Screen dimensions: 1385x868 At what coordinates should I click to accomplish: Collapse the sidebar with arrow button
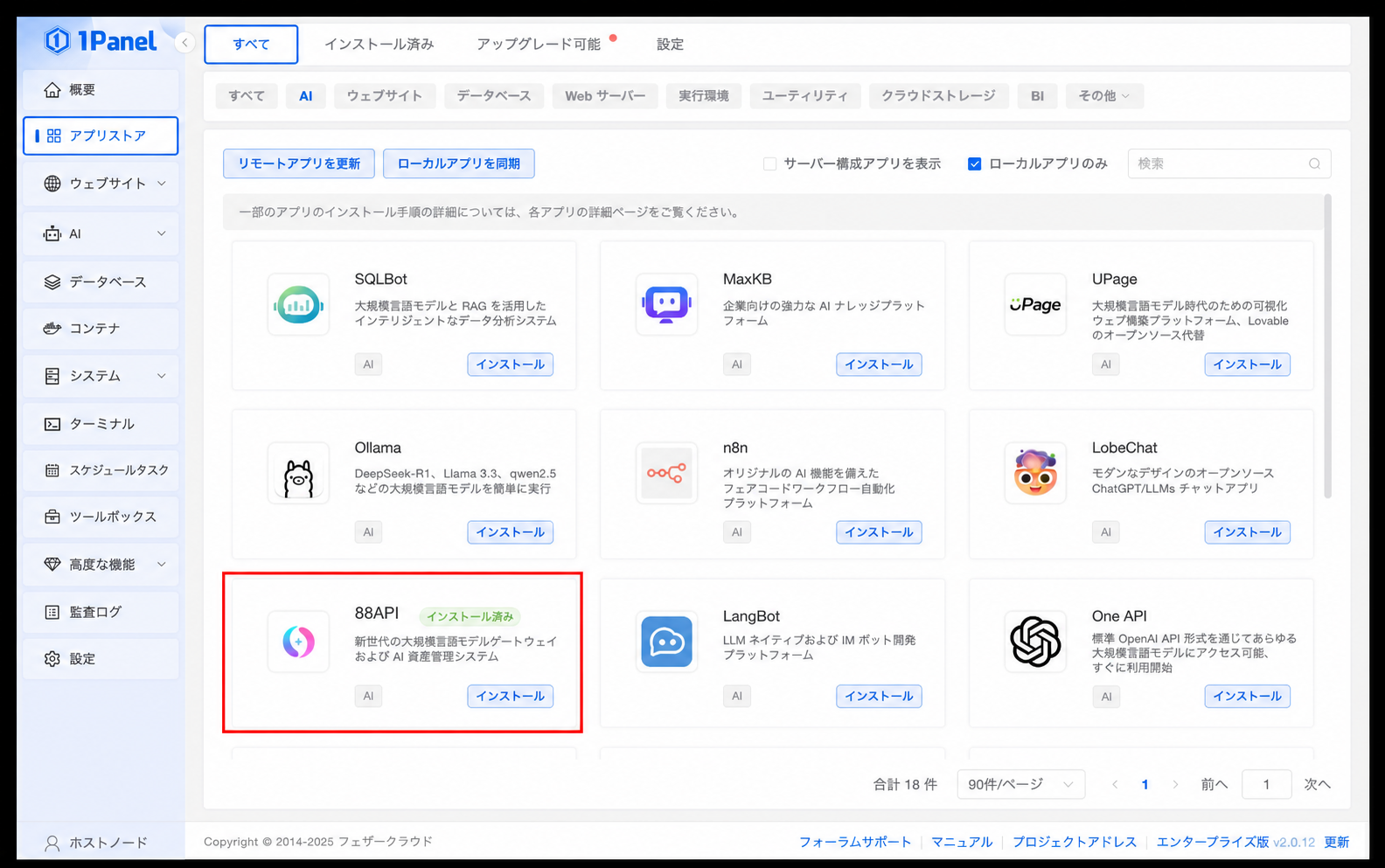click(184, 42)
